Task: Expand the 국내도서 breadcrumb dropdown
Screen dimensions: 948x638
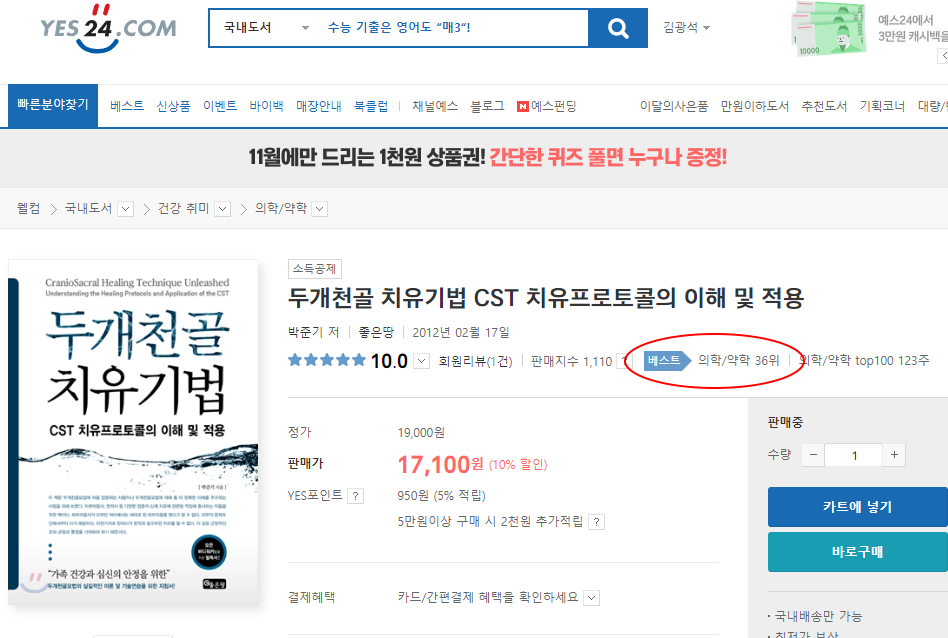Action: click(126, 209)
